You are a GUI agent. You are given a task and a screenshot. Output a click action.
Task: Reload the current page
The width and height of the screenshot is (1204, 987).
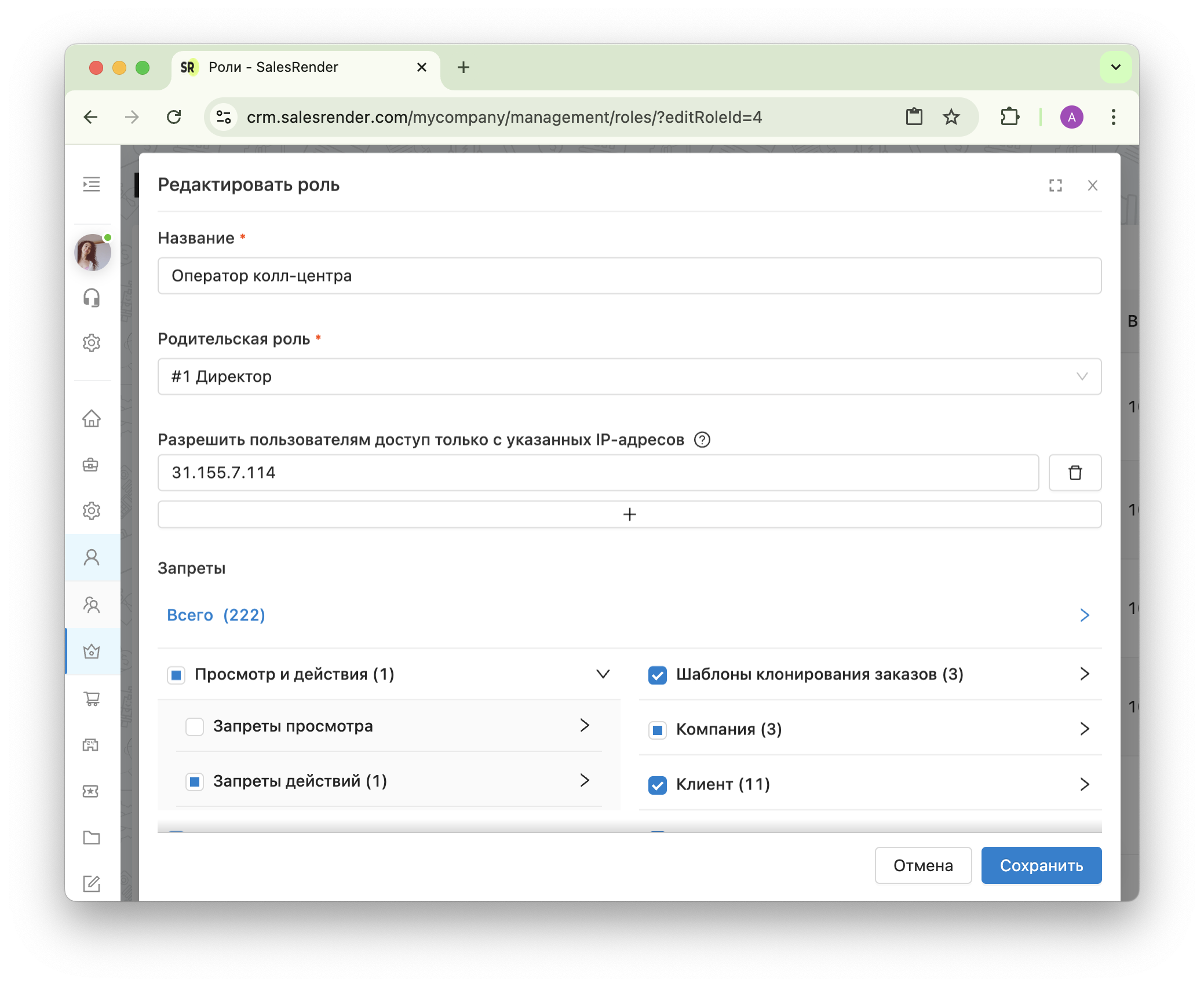[174, 117]
